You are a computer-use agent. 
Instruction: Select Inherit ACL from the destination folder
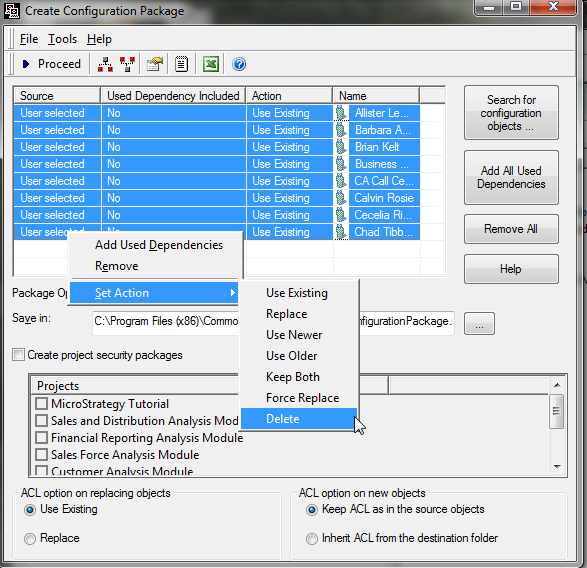point(311,538)
